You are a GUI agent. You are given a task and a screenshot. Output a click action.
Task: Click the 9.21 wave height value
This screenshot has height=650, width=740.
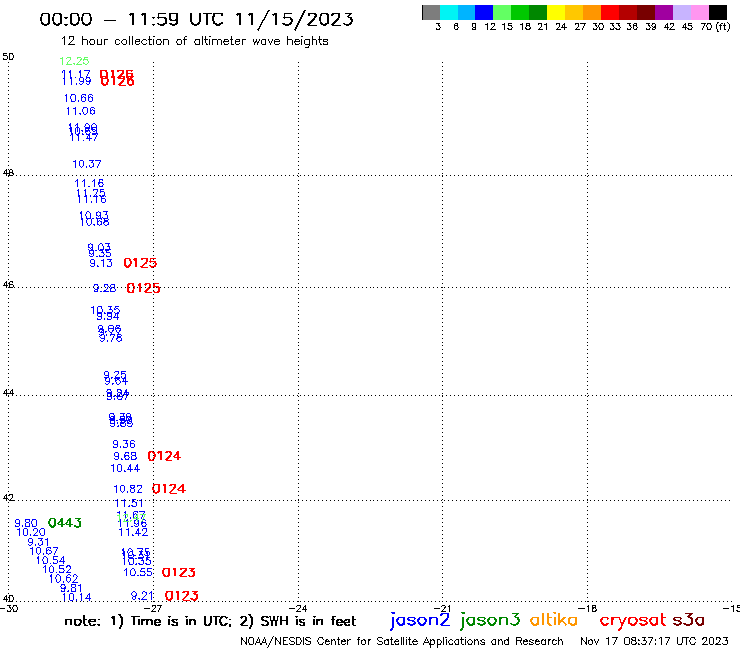tap(142, 596)
